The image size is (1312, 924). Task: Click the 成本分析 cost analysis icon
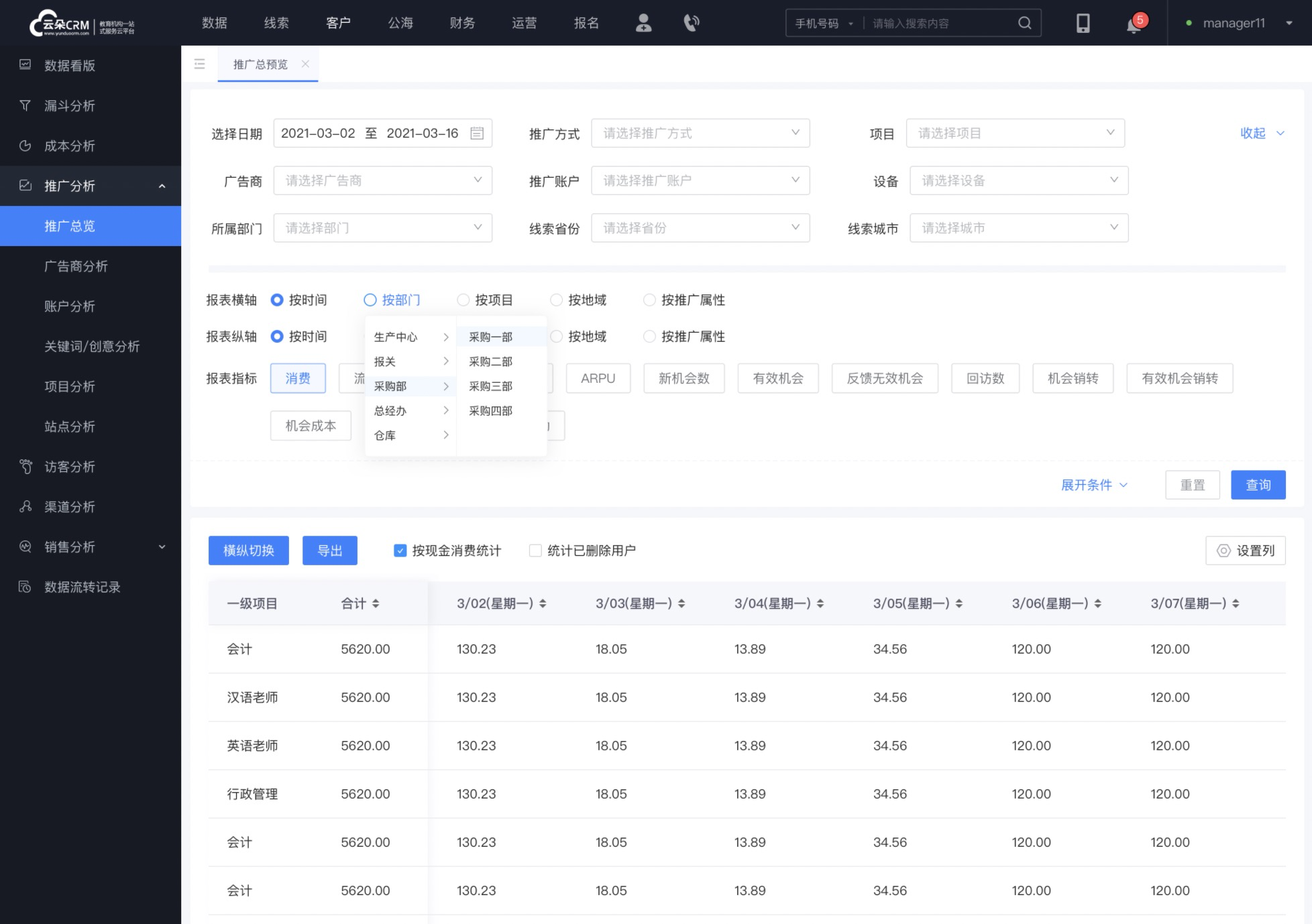click(x=25, y=145)
